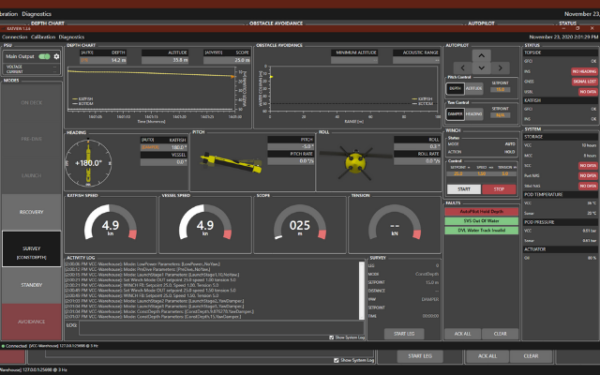The image size is (600, 375).
Task: Open the Main Output settings gear
Action: [x=57, y=57]
